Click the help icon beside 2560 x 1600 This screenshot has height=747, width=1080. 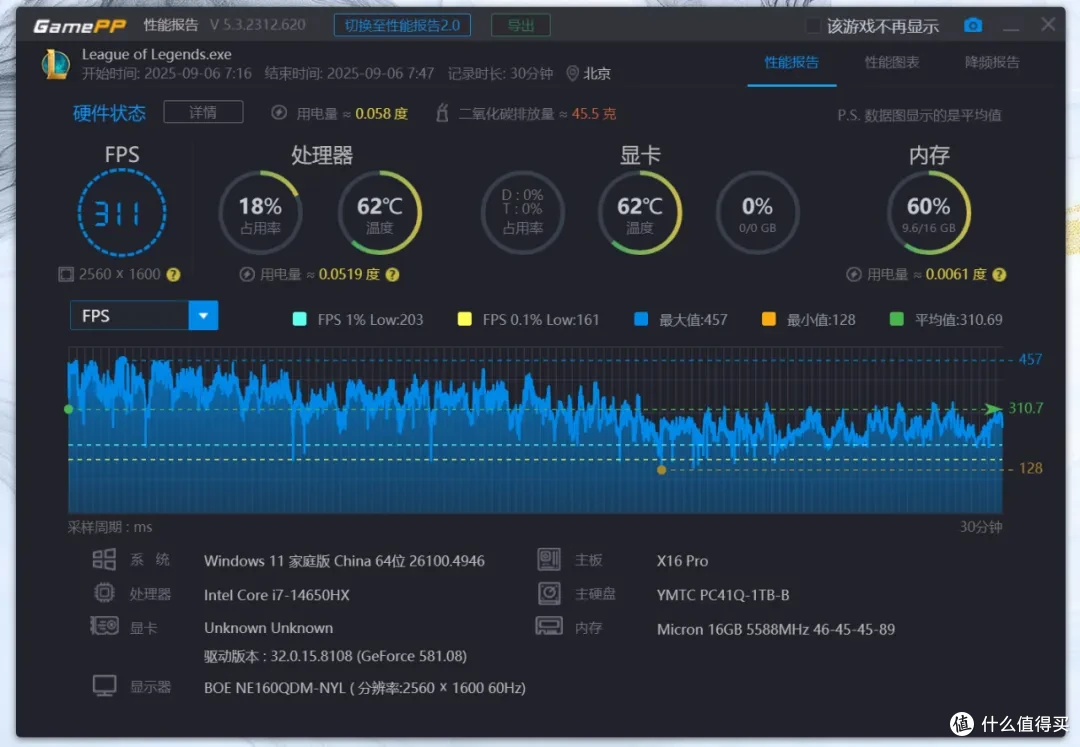[174, 275]
